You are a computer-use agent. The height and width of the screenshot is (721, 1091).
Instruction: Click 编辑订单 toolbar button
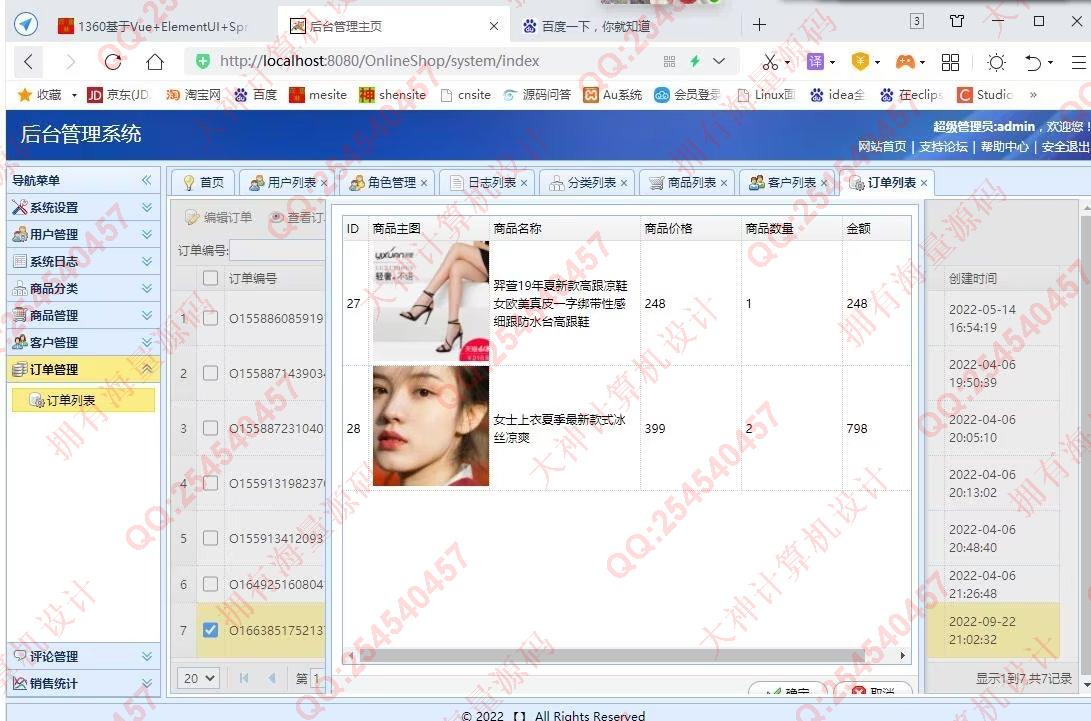coord(218,218)
